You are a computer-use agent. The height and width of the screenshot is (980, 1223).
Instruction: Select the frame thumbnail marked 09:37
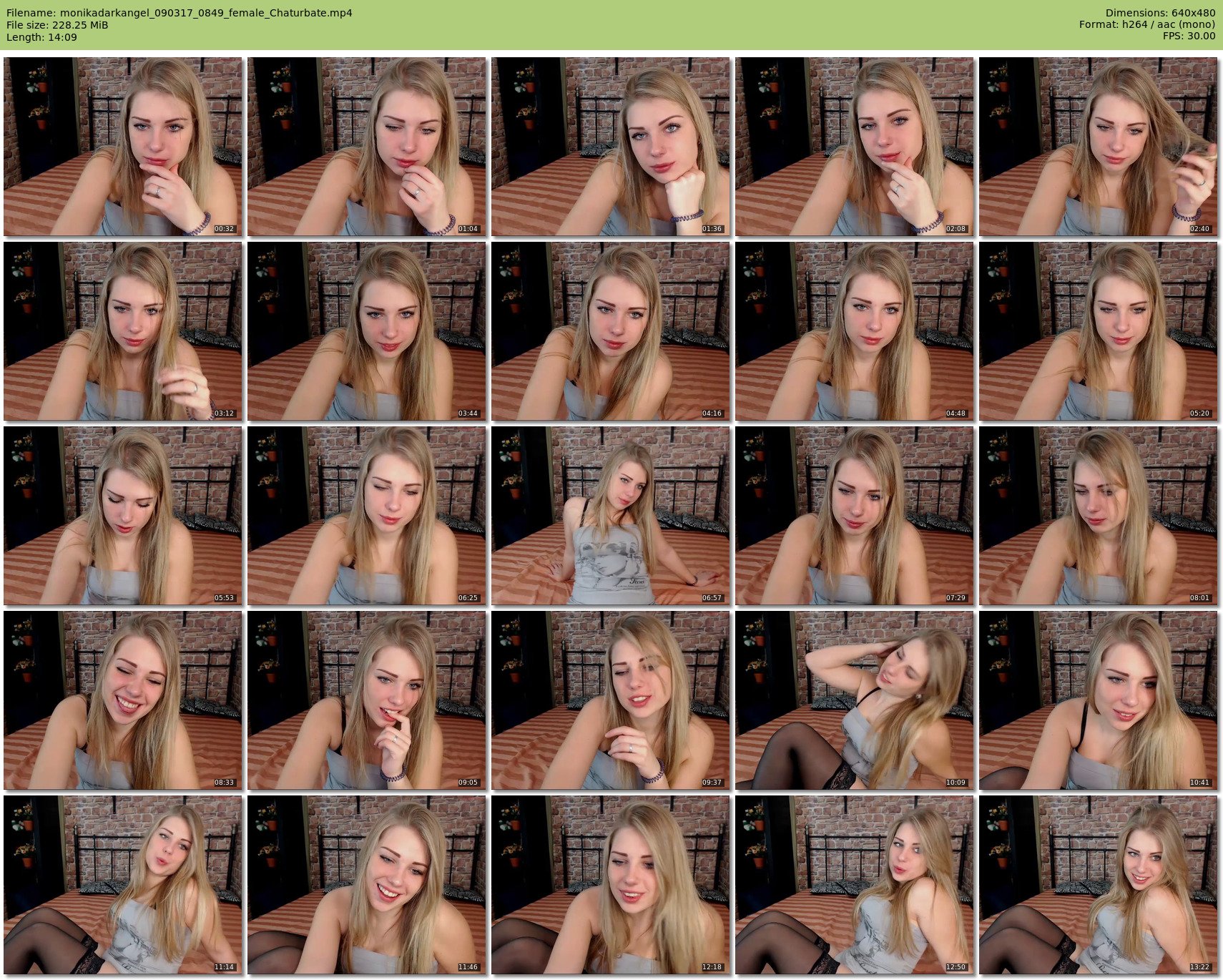click(611, 700)
